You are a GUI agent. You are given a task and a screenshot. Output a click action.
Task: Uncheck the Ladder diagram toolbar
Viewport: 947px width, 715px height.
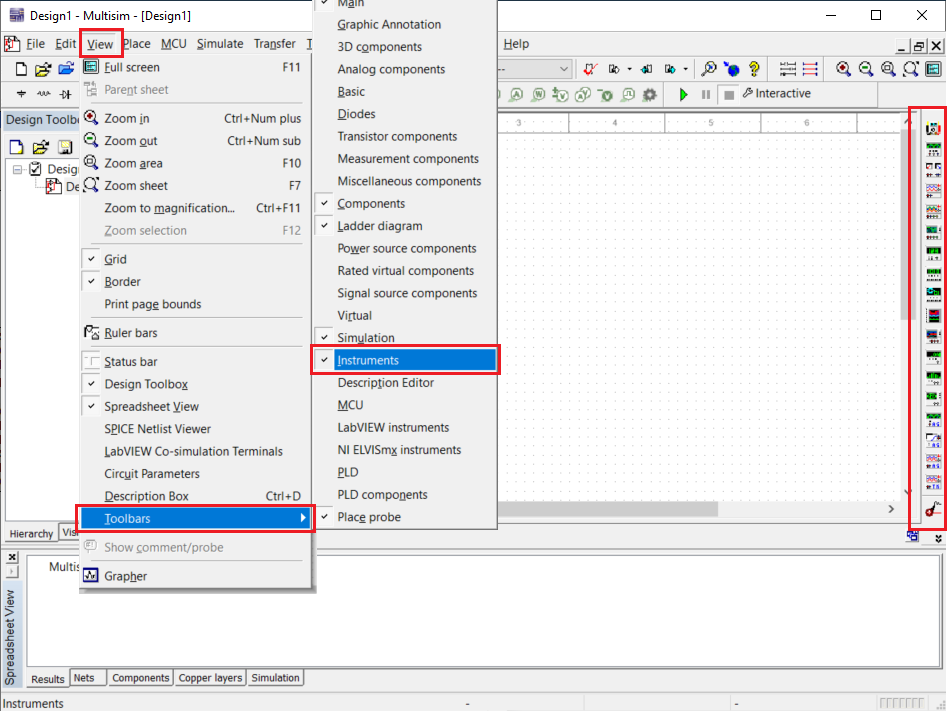pos(379,226)
